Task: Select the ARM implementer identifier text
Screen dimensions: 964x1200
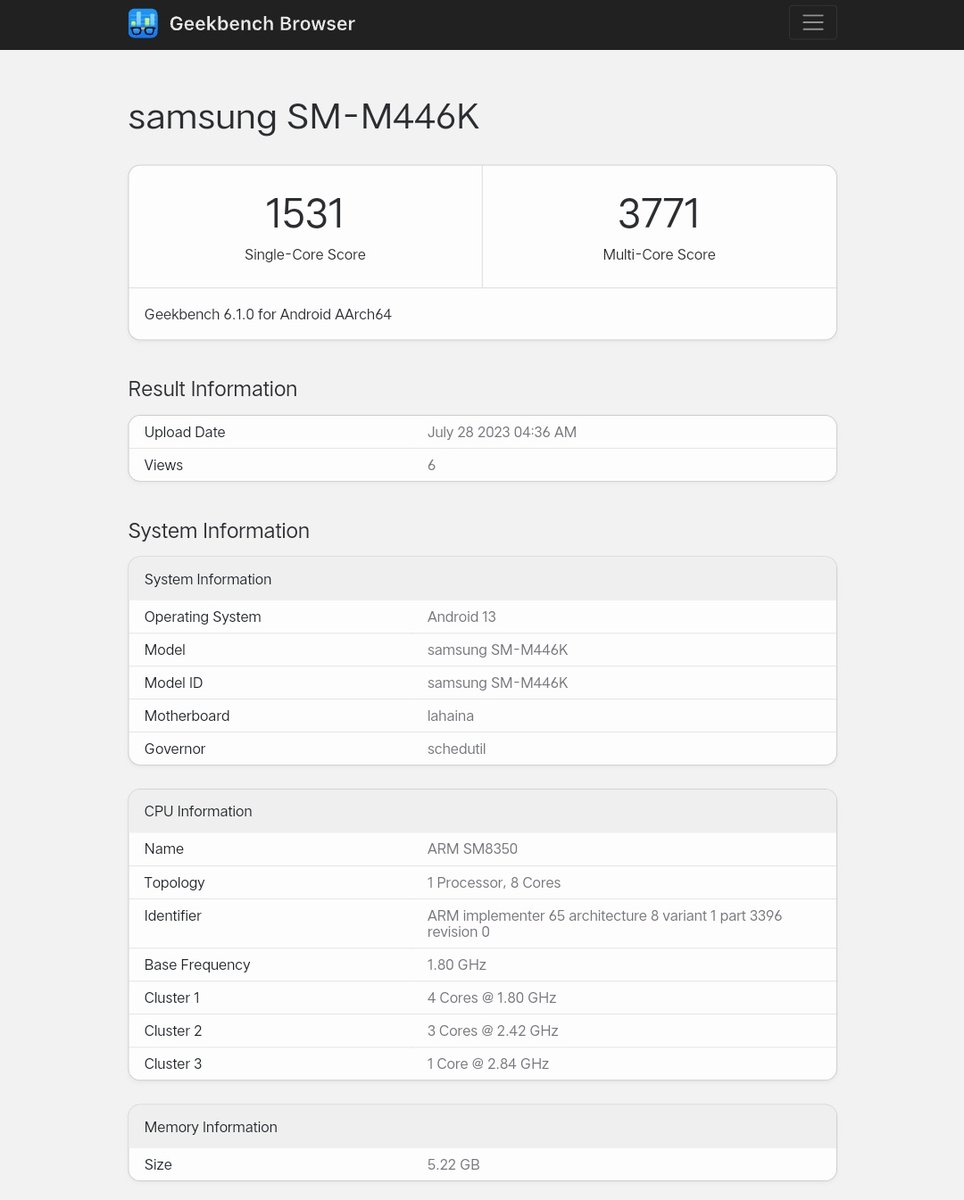Action: pyautogui.click(x=604, y=924)
